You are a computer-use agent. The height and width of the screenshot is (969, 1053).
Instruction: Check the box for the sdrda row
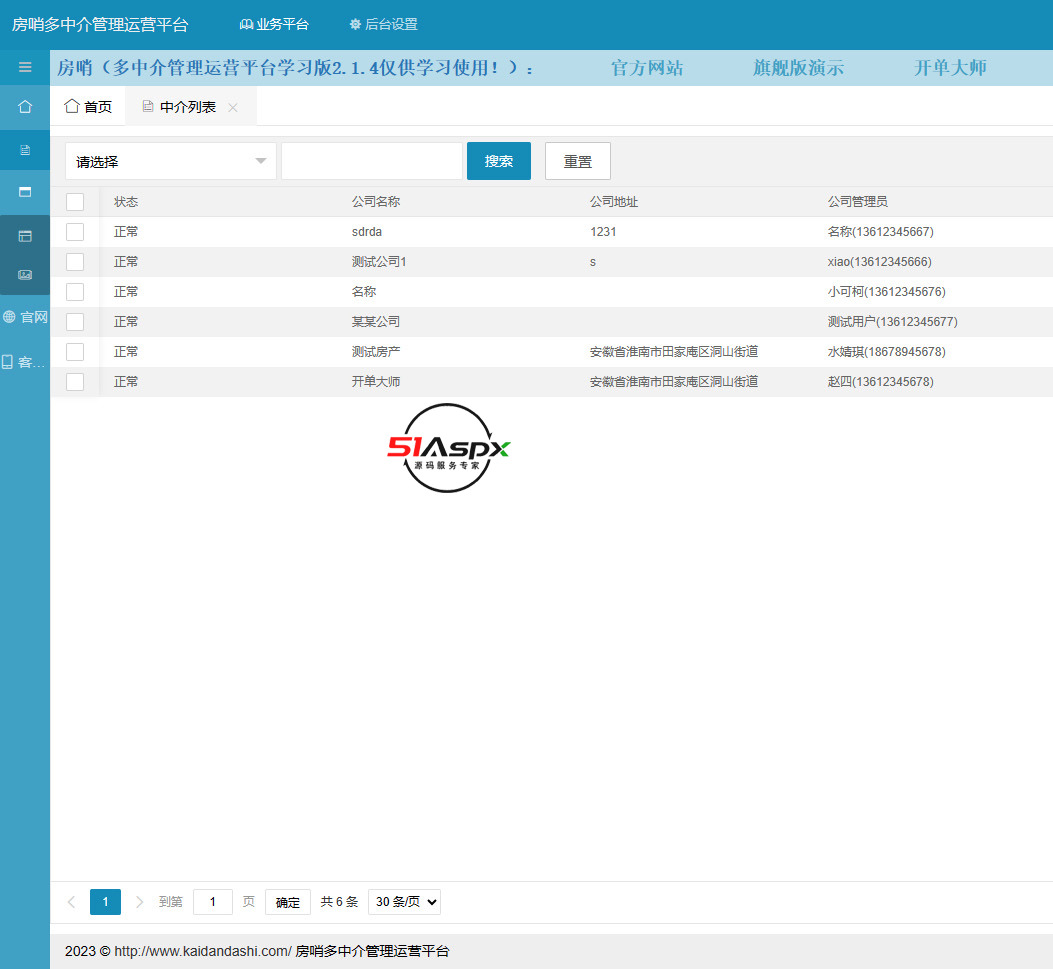point(75,232)
